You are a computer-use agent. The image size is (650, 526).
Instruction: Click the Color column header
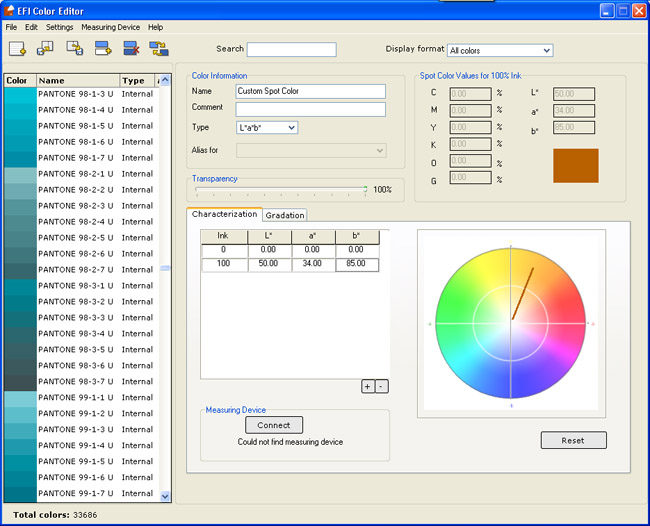(20, 80)
